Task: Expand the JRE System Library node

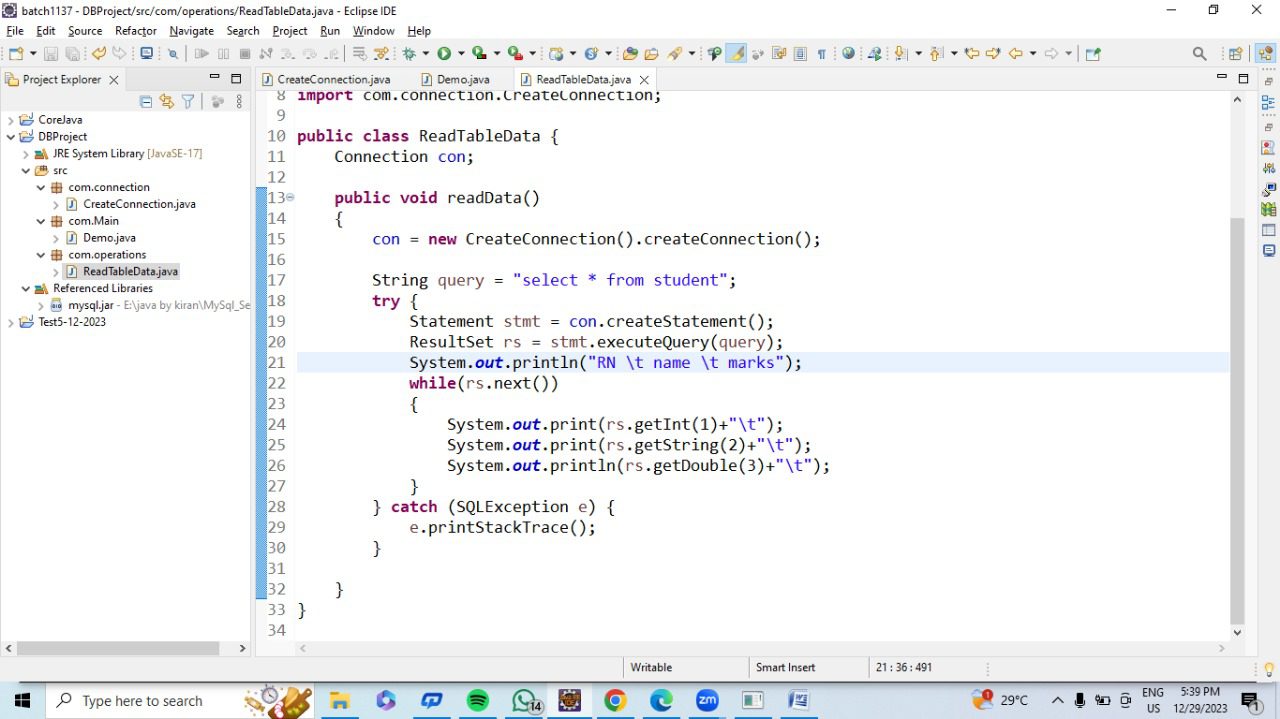Action: (26, 154)
